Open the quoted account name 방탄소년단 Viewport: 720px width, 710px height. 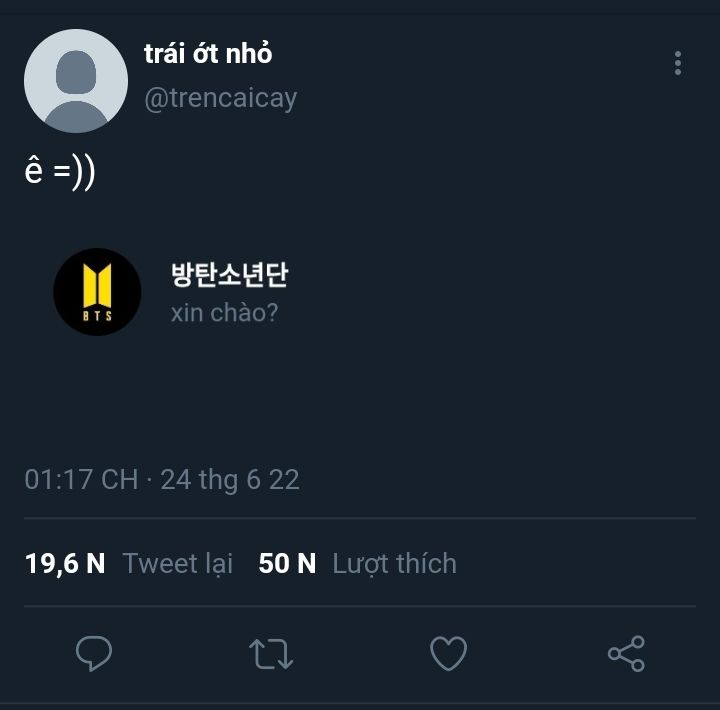(x=229, y=274)
